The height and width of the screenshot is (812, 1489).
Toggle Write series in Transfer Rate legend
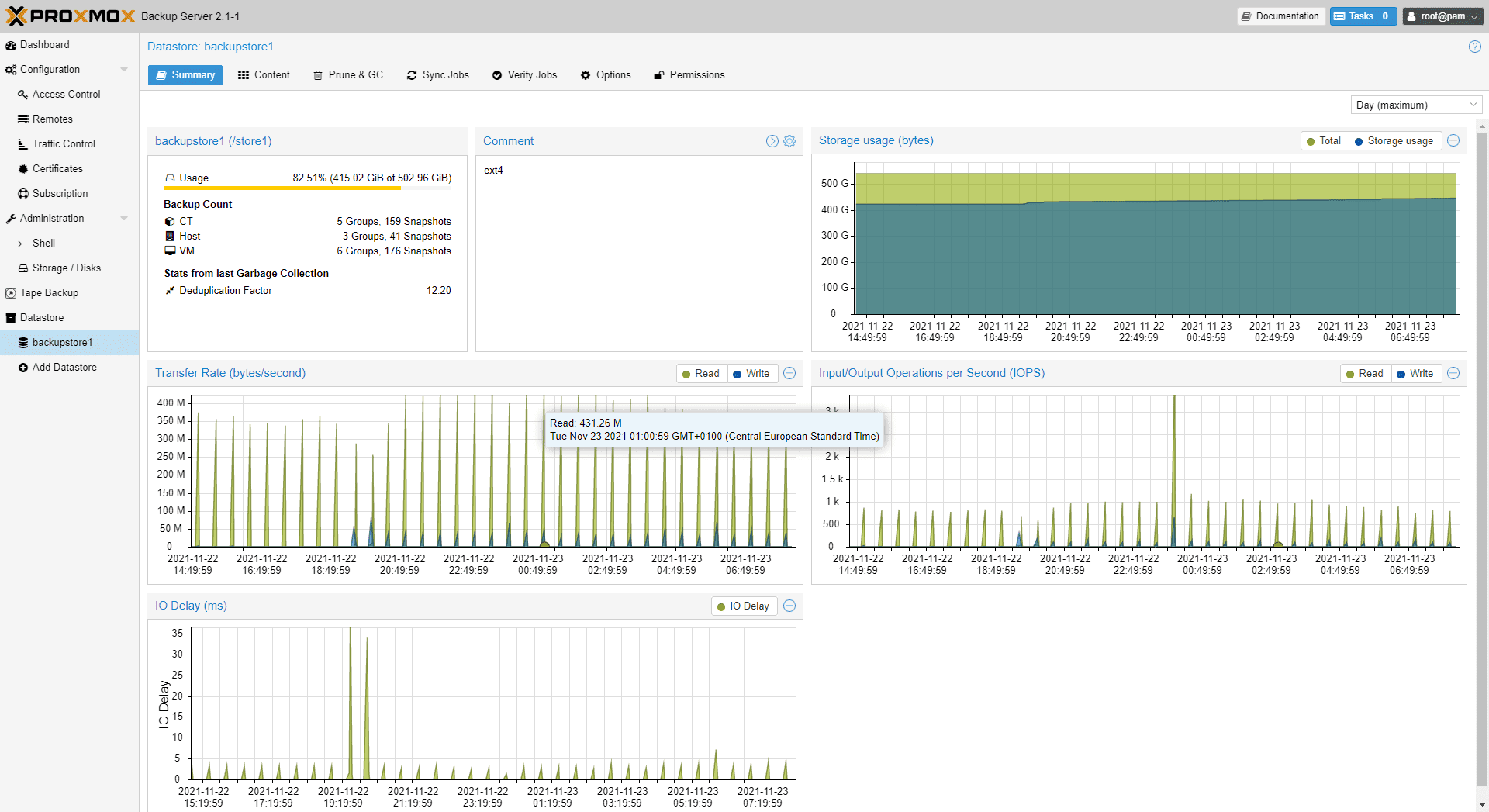coord(751,374)
